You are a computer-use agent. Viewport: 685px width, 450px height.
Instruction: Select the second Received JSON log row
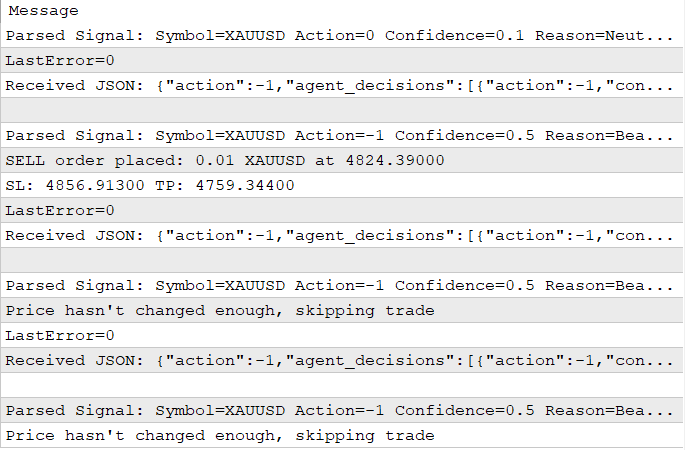point(339,235)
